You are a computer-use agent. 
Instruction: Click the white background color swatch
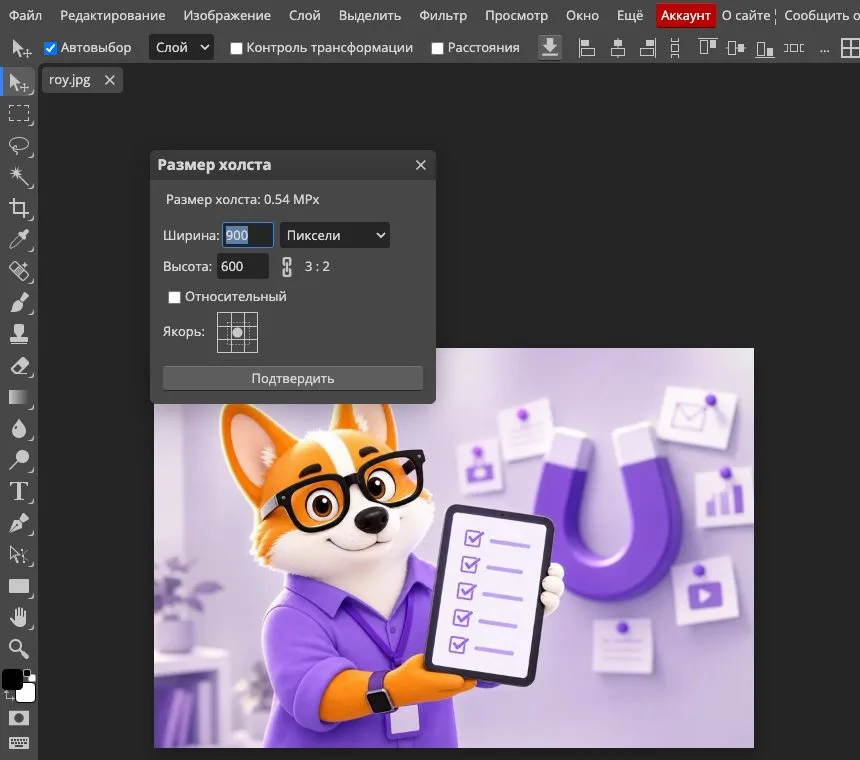(x=27, y=694)
